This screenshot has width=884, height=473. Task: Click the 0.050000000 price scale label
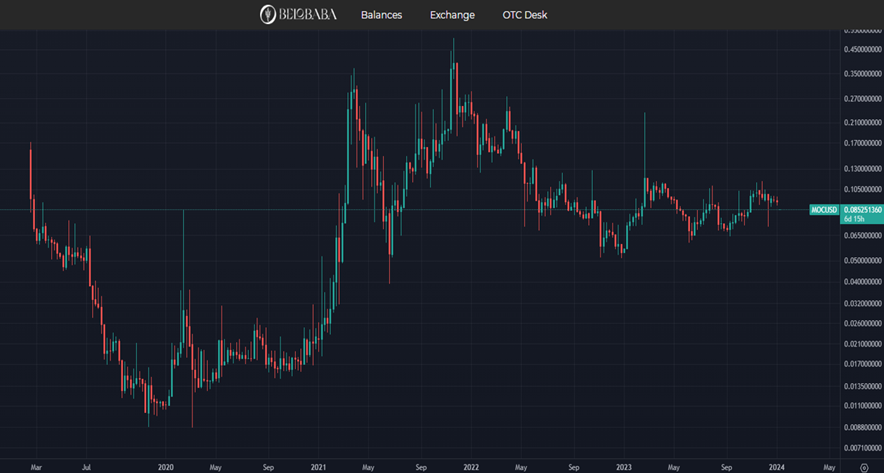[862, 260]
